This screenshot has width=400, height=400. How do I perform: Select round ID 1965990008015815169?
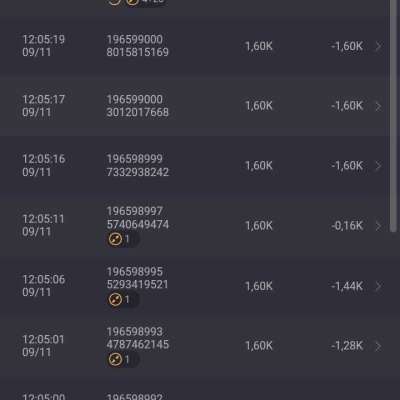137,46
